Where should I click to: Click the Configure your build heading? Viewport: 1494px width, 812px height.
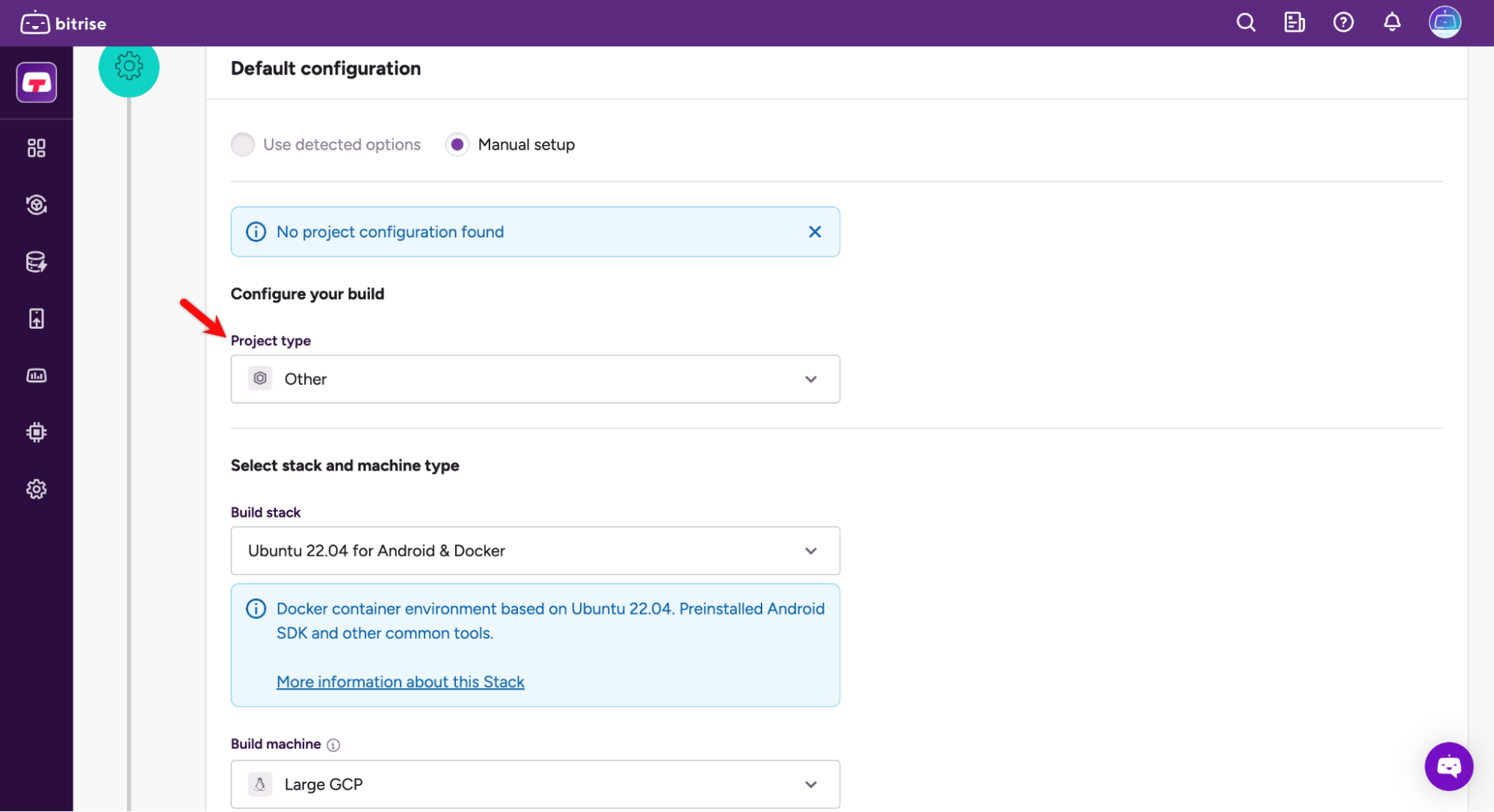[307, 294]
